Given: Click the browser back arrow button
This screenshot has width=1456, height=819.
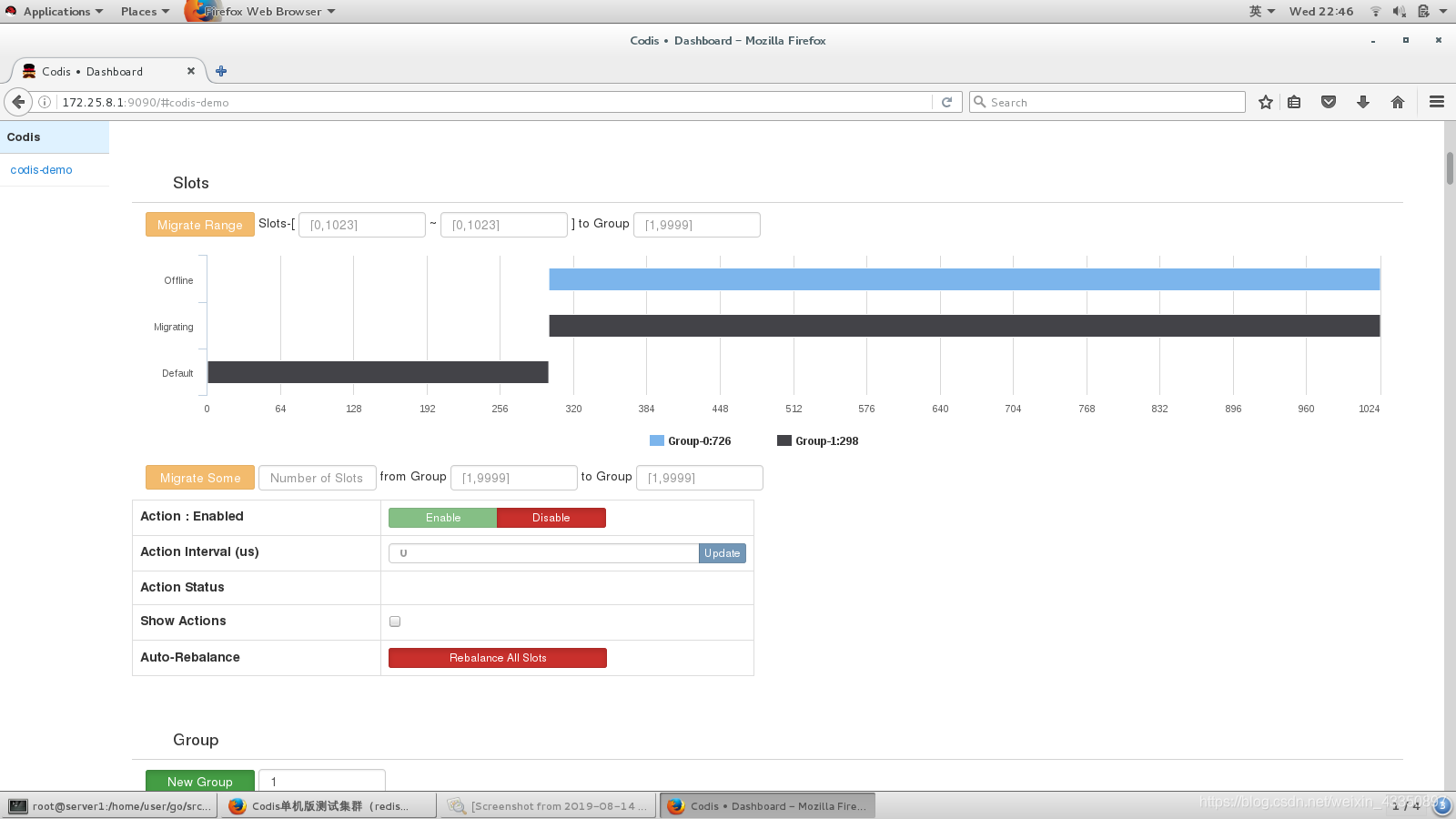Looking at the screenshot, I should click(18, 102).
